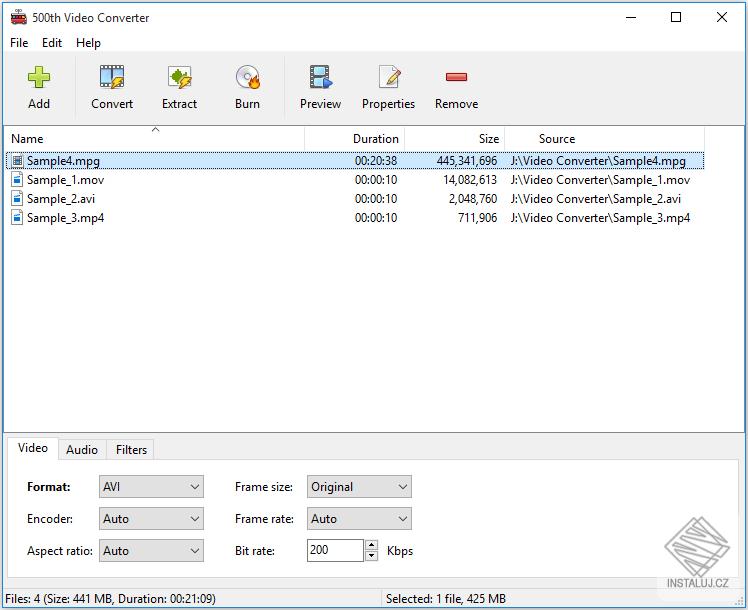
Task: Click the 445,341,696 size cell
Action: [x=467, y=161]
